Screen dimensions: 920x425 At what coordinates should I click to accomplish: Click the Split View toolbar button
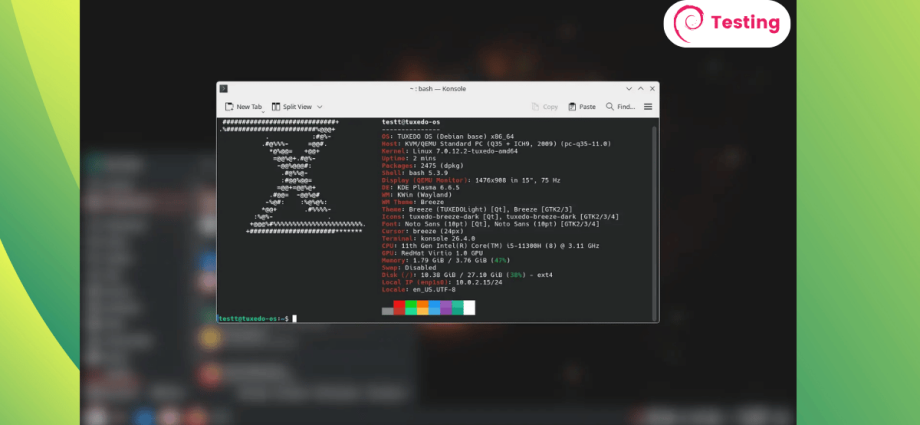(292, 107)
